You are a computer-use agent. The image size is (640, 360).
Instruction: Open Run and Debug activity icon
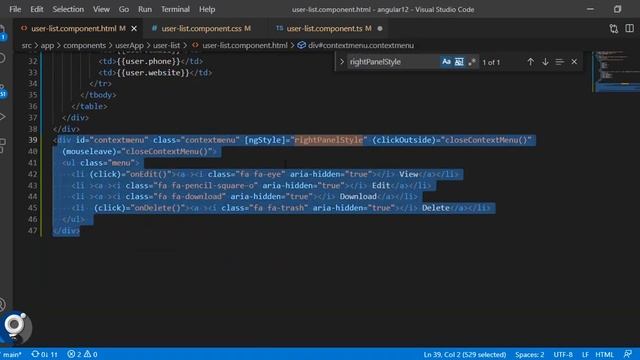point(3,117)
